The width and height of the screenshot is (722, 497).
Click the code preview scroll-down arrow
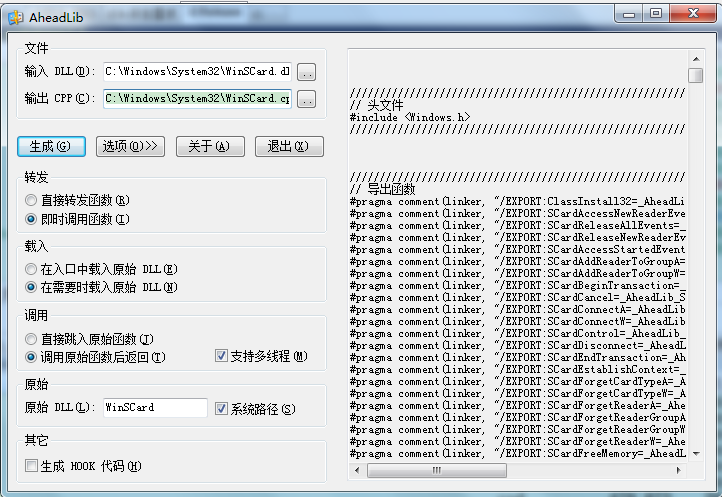point(696,454)
